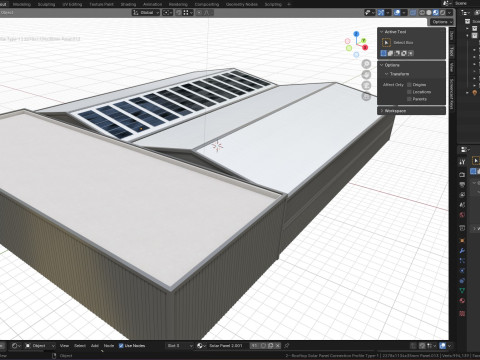The height and width of the screenshot is (360, 480).
Task: Click the red X axis gizmo ball
Action: [x=365, y=47]
